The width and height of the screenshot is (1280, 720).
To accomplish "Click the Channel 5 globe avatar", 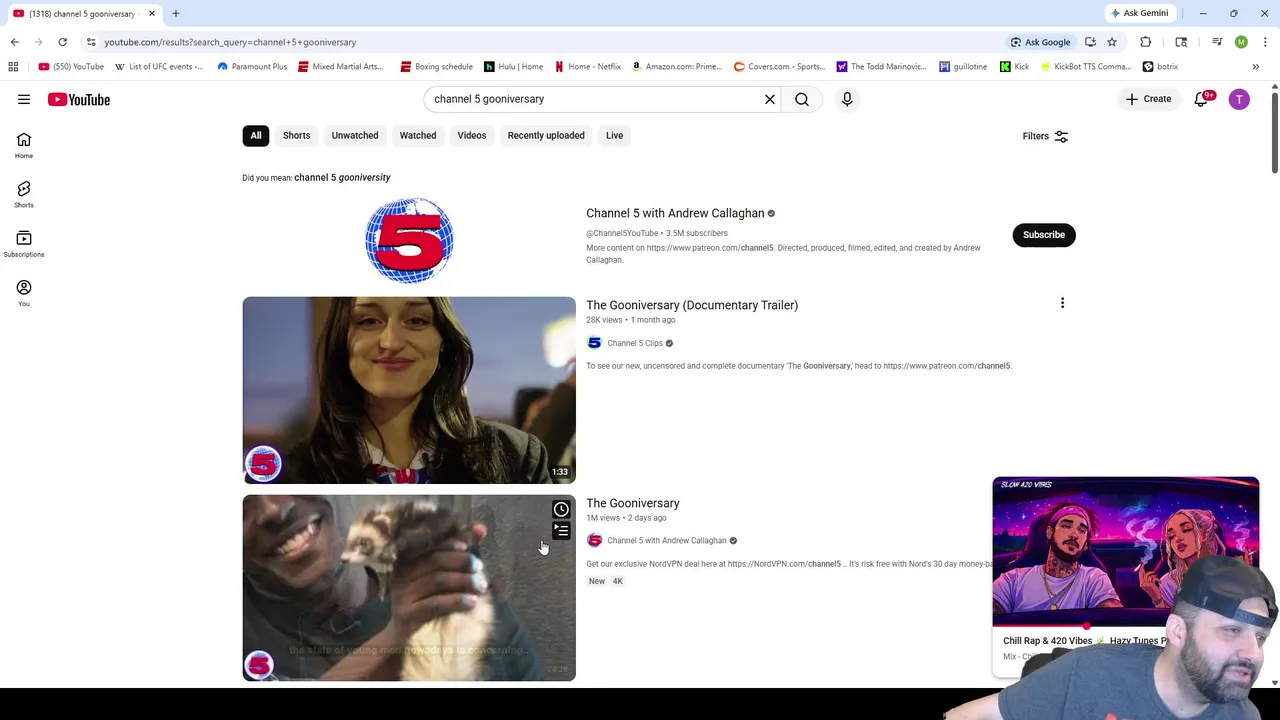I will [x=409, y=240].
